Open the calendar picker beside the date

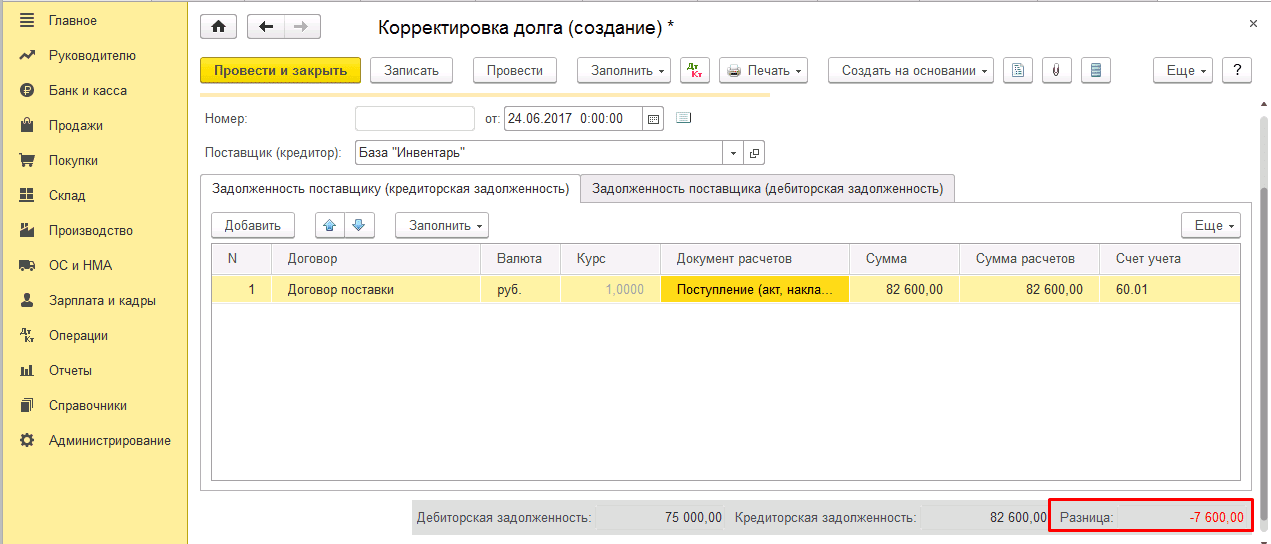[x=654, y=119]
